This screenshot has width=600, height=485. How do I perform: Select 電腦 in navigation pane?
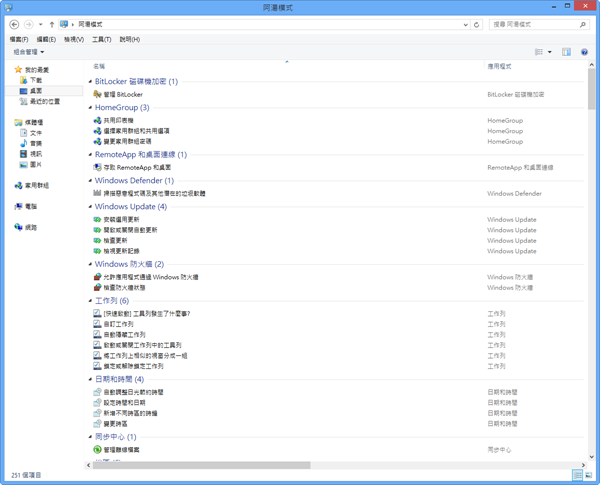26,206
